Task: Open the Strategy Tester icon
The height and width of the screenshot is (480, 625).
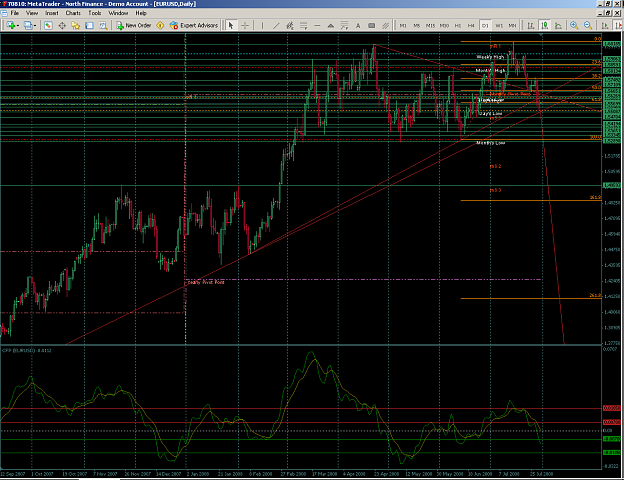Action: [103, 26]
